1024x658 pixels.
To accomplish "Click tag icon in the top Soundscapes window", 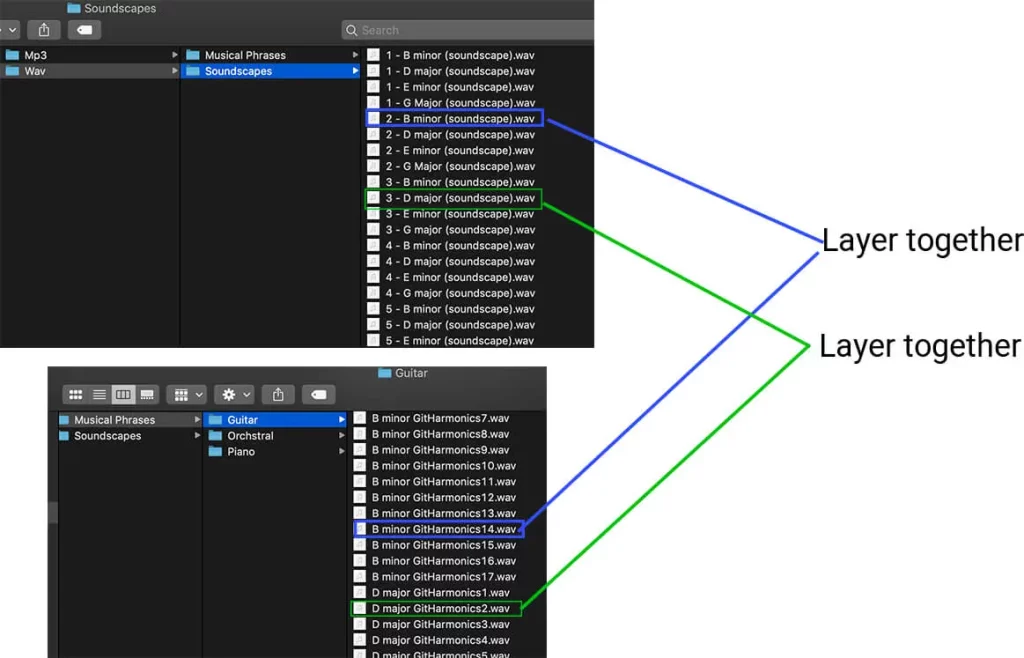I will (x=85, y=30).
